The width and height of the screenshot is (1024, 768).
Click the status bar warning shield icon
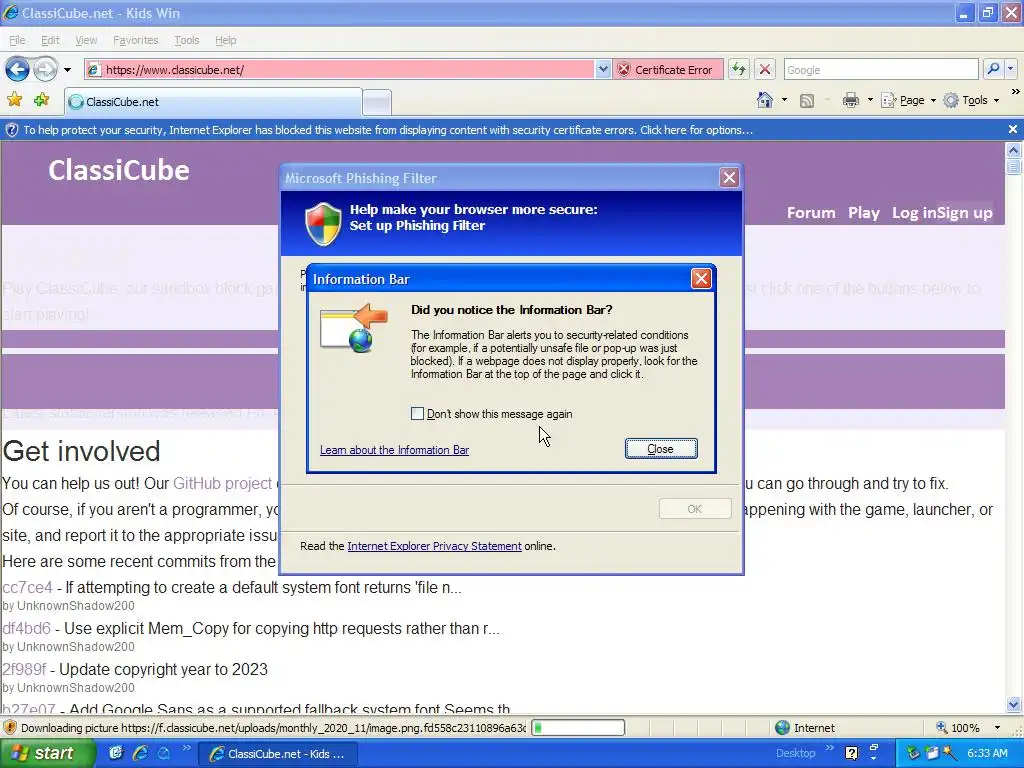click(x=10, y=728)
